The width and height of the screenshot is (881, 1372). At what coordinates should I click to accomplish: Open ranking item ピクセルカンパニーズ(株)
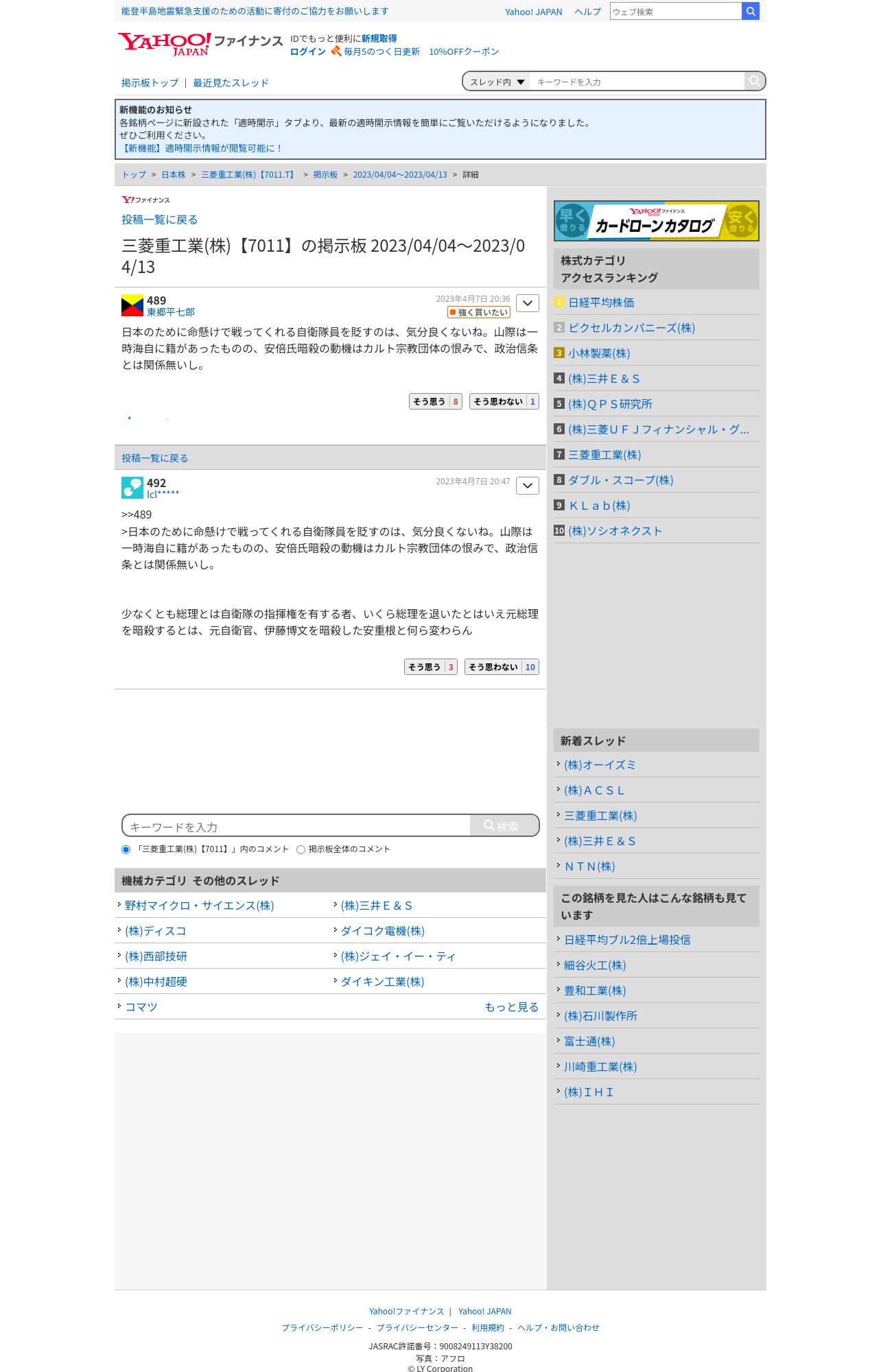coord(631,328)
